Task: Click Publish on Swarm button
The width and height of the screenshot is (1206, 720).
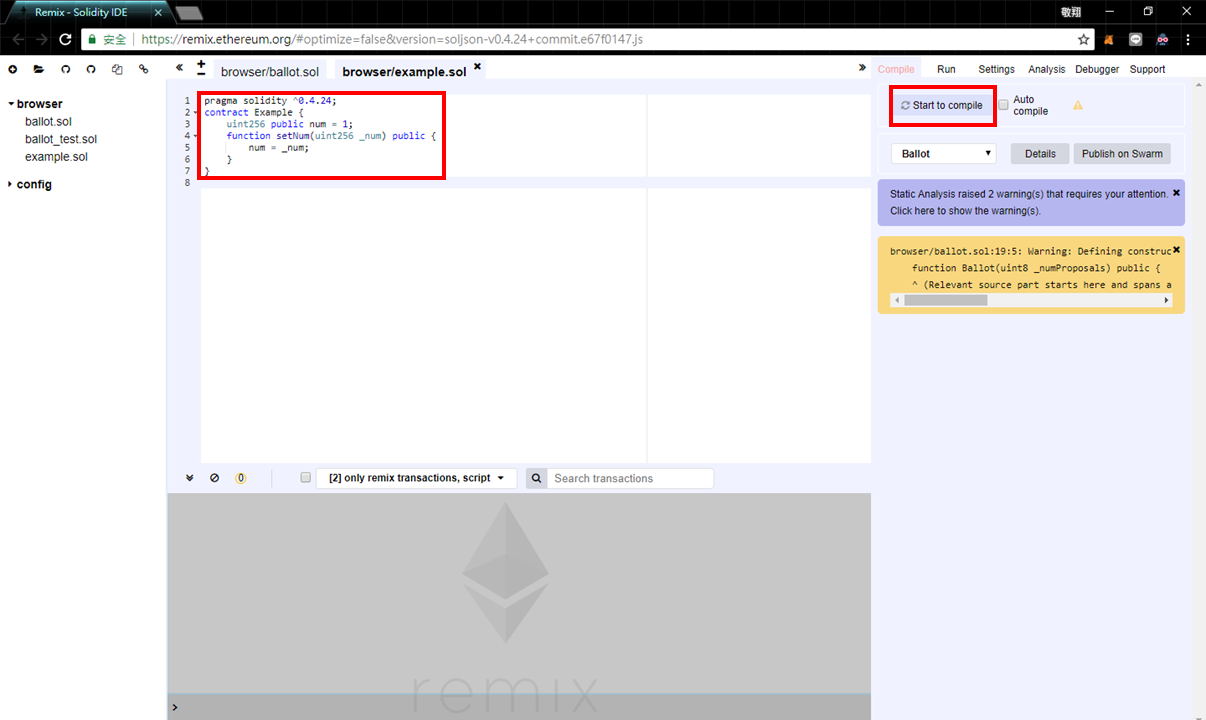Action: click(1122, 154)
